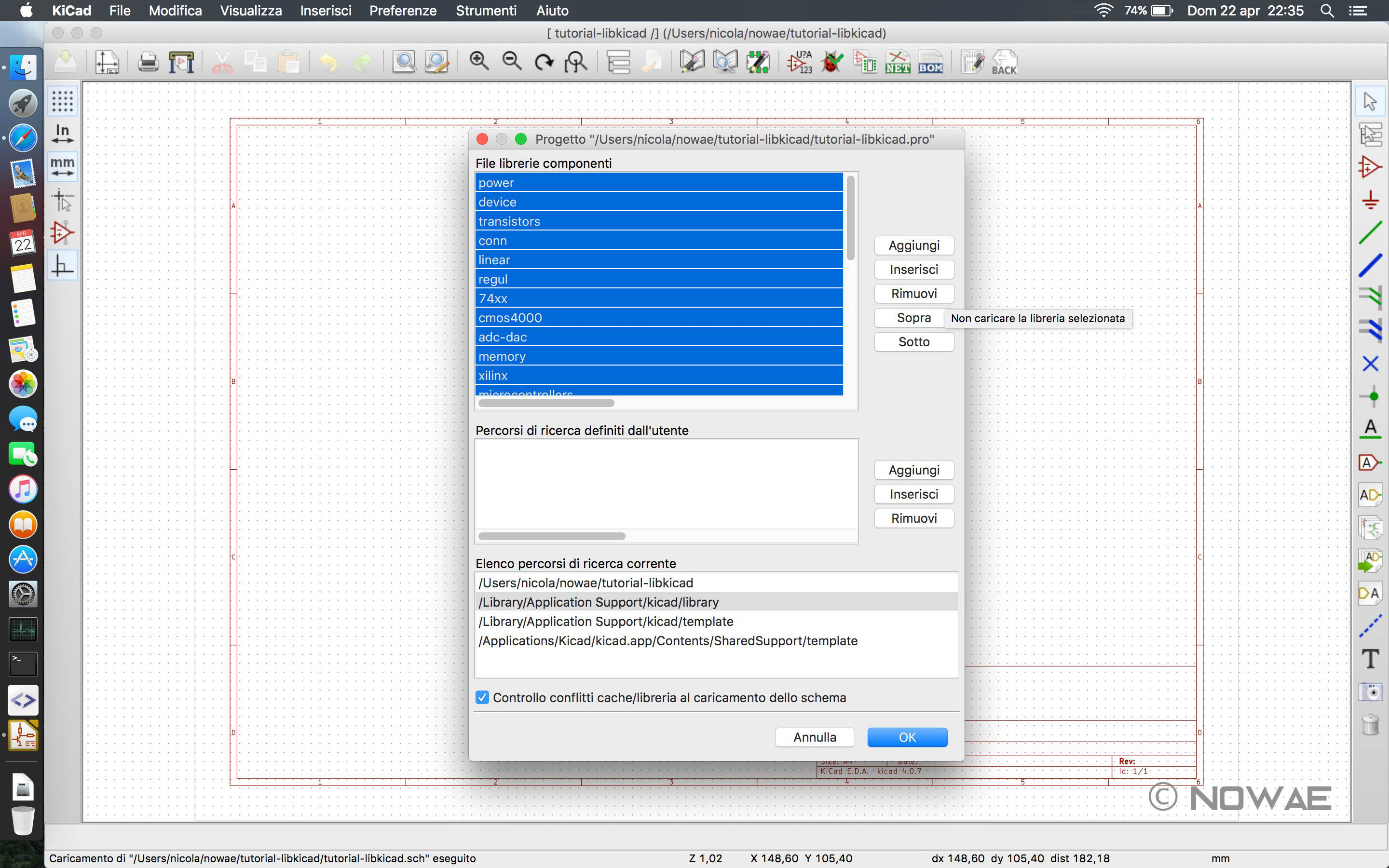Screen dimensions: 1389x868
Task: Open the File menu
Action: coord(120,10)
